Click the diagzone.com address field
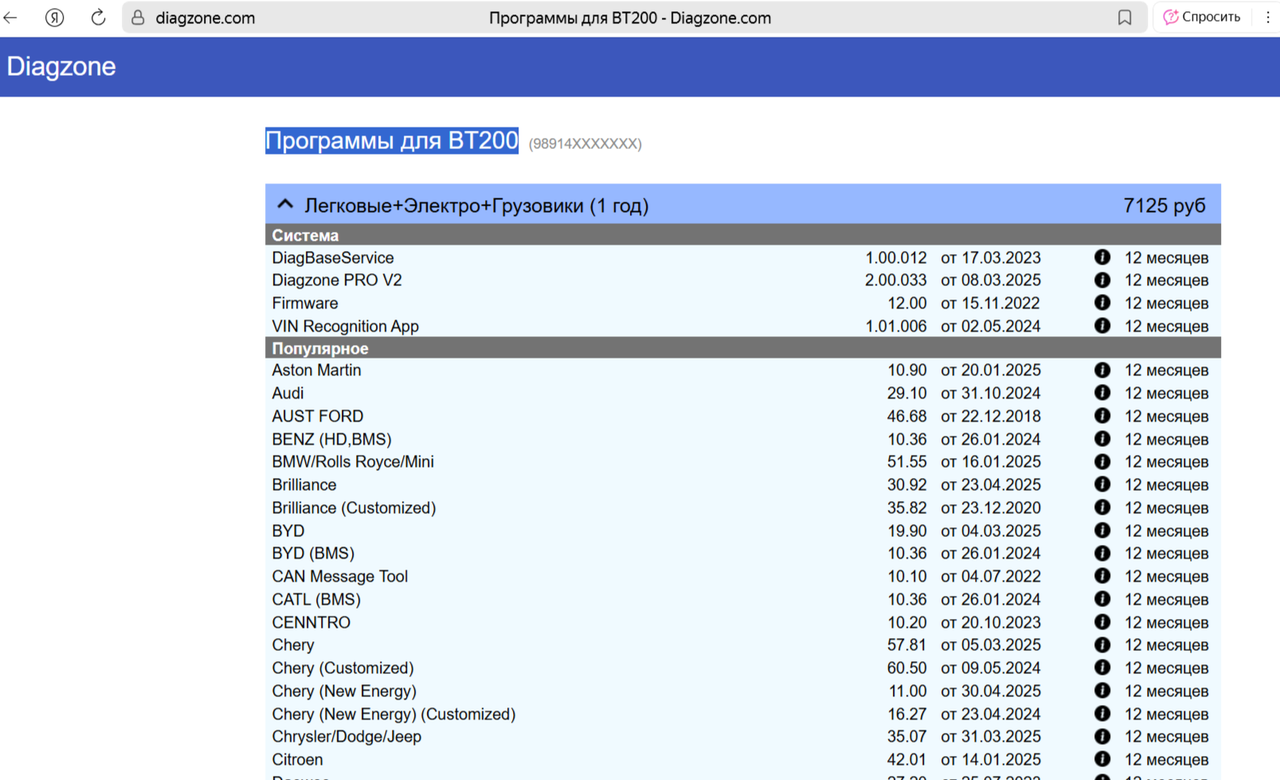 pyautogui.click(x=205, y=17)
